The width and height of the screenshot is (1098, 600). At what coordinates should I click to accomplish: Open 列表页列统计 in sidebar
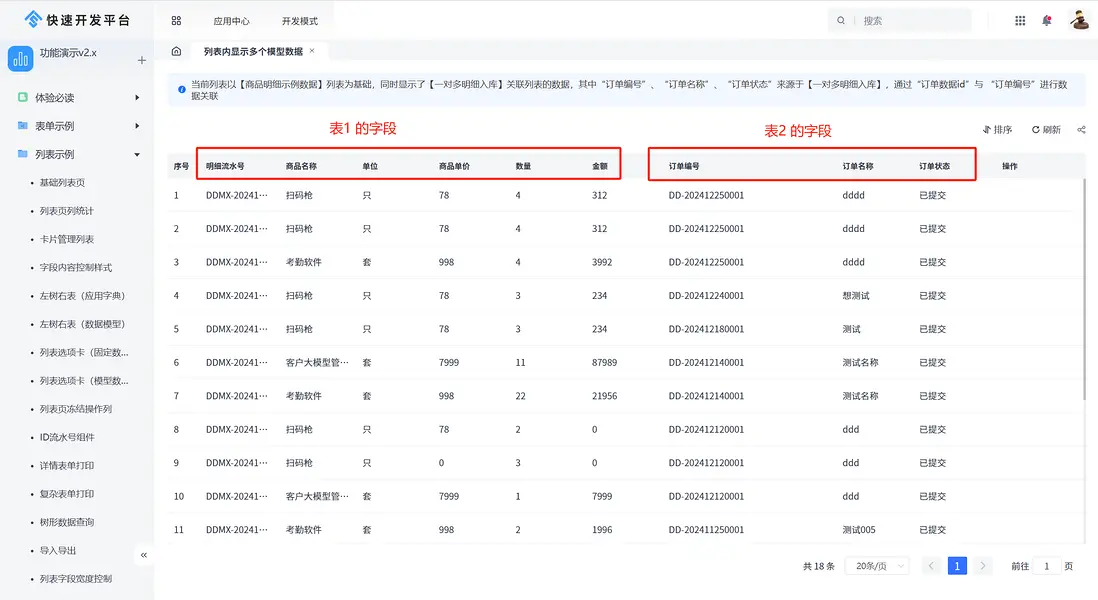click(x=67, y=211)
